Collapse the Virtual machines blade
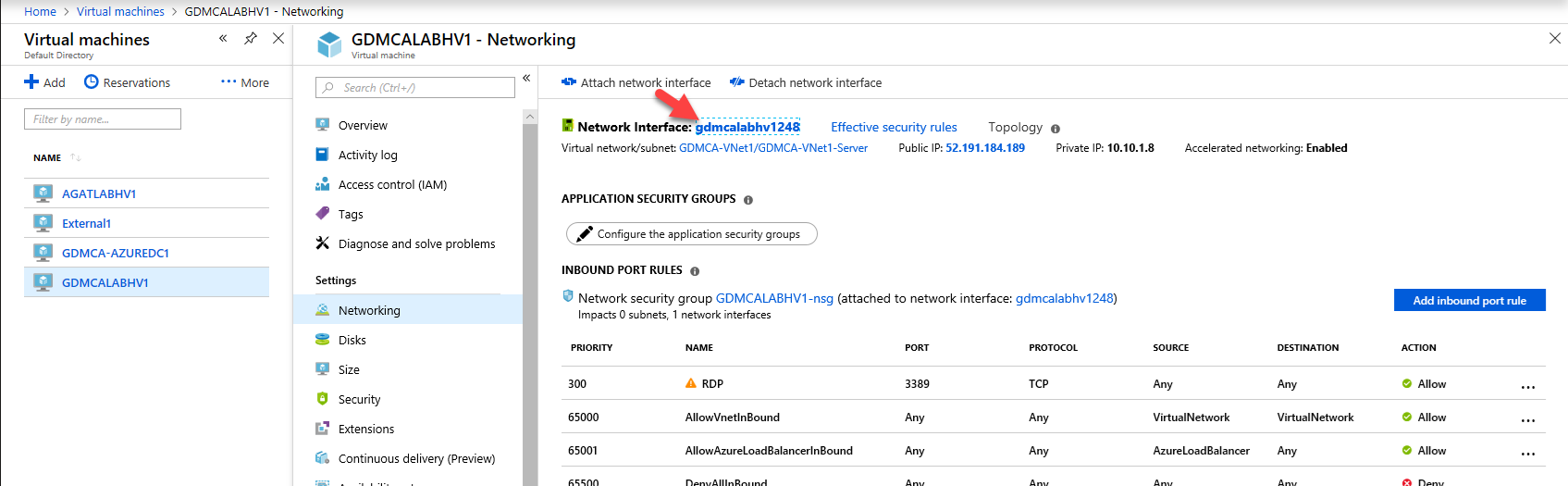1568x486 pixels. pyautogui.click(x=223, y=38)
